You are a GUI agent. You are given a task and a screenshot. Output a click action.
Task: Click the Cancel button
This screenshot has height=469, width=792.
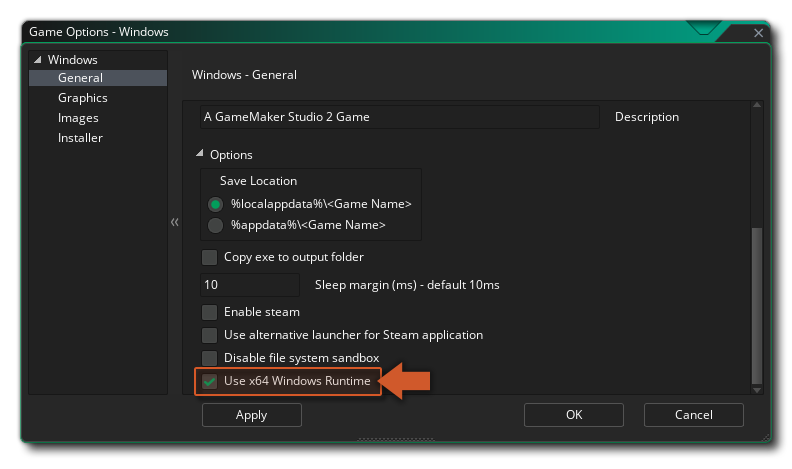pos(694,415)
